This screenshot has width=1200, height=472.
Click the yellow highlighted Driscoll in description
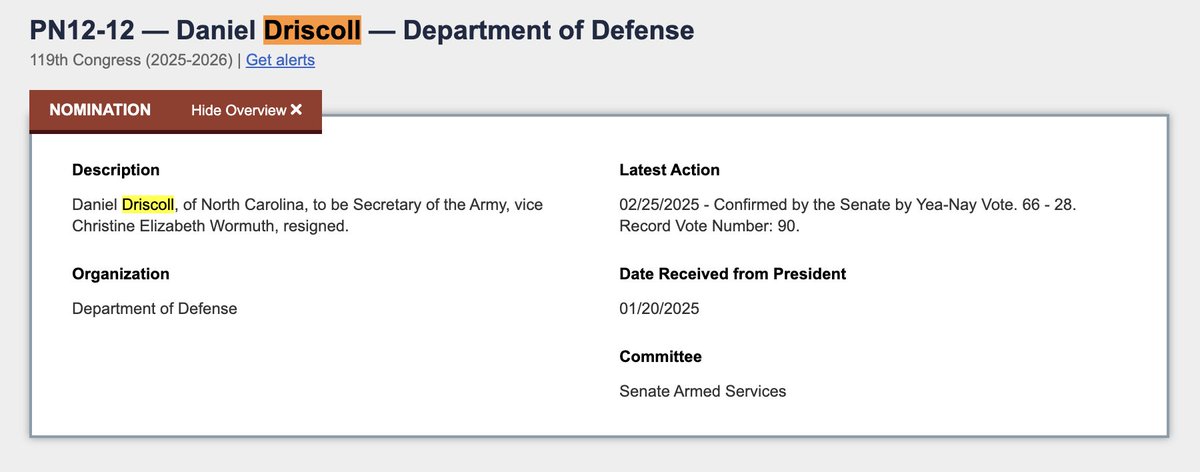point(148,204)
